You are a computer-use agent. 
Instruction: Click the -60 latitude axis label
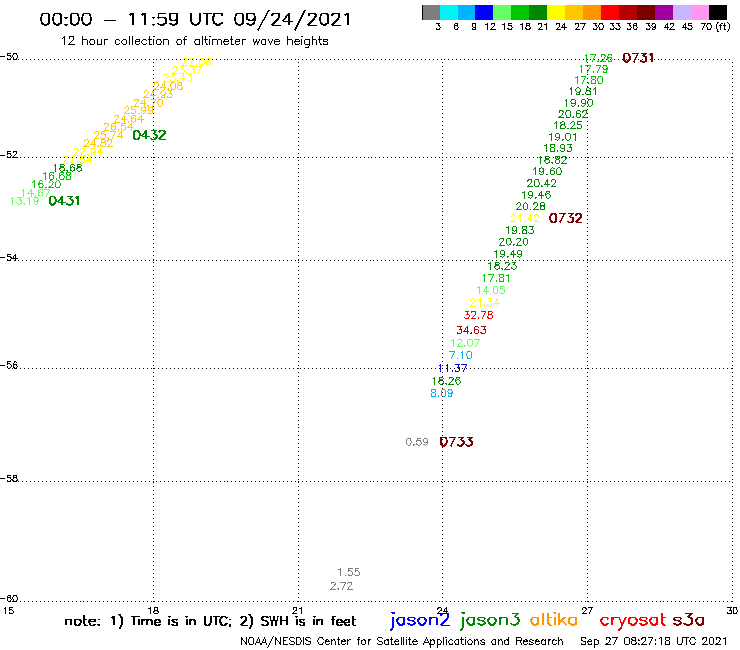(9, 598)
